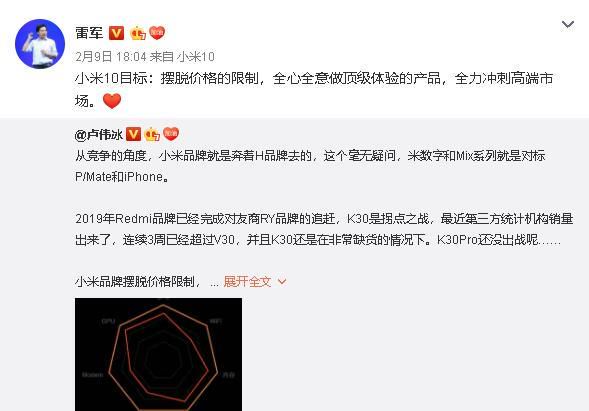Viewport: 589px width, 411px height.
Task: Click the reposted text paragraph about Redmi K30
Action: pyautogui.click(x=324, y=229)
